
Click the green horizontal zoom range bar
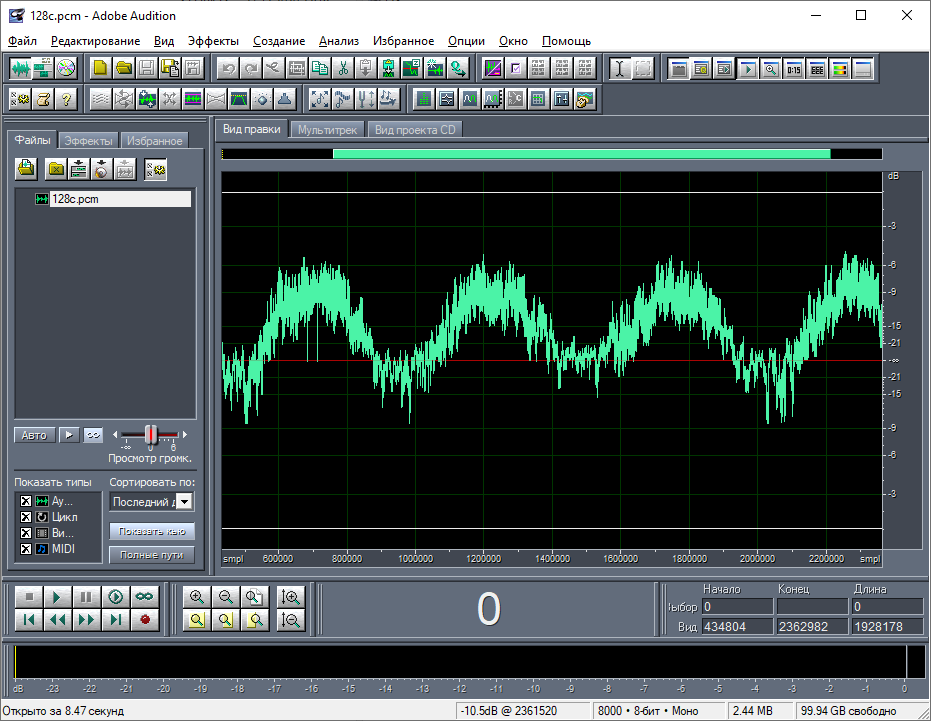pos(581,154)
